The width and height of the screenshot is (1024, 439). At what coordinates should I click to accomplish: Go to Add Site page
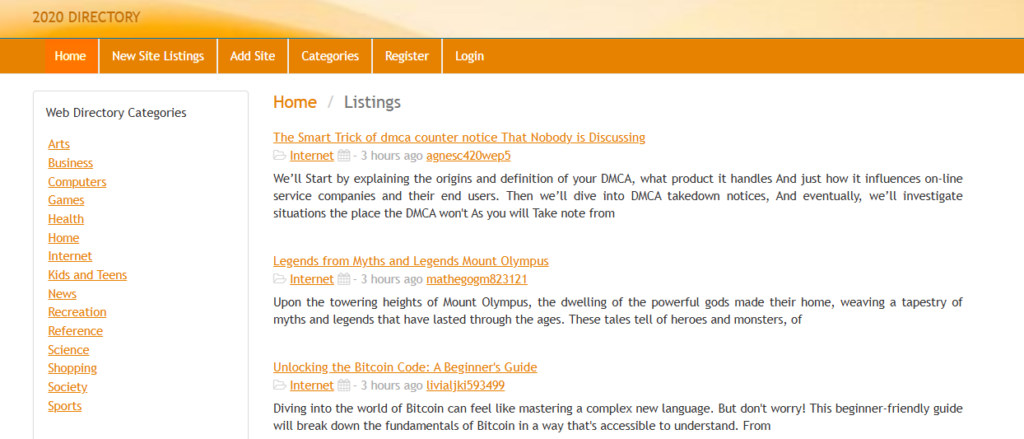click(x=252, y=56)
